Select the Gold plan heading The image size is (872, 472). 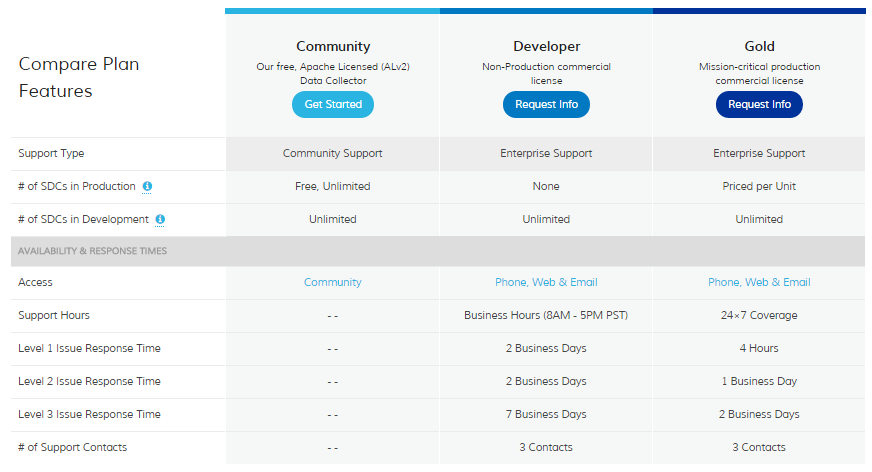tap(759, 46)
